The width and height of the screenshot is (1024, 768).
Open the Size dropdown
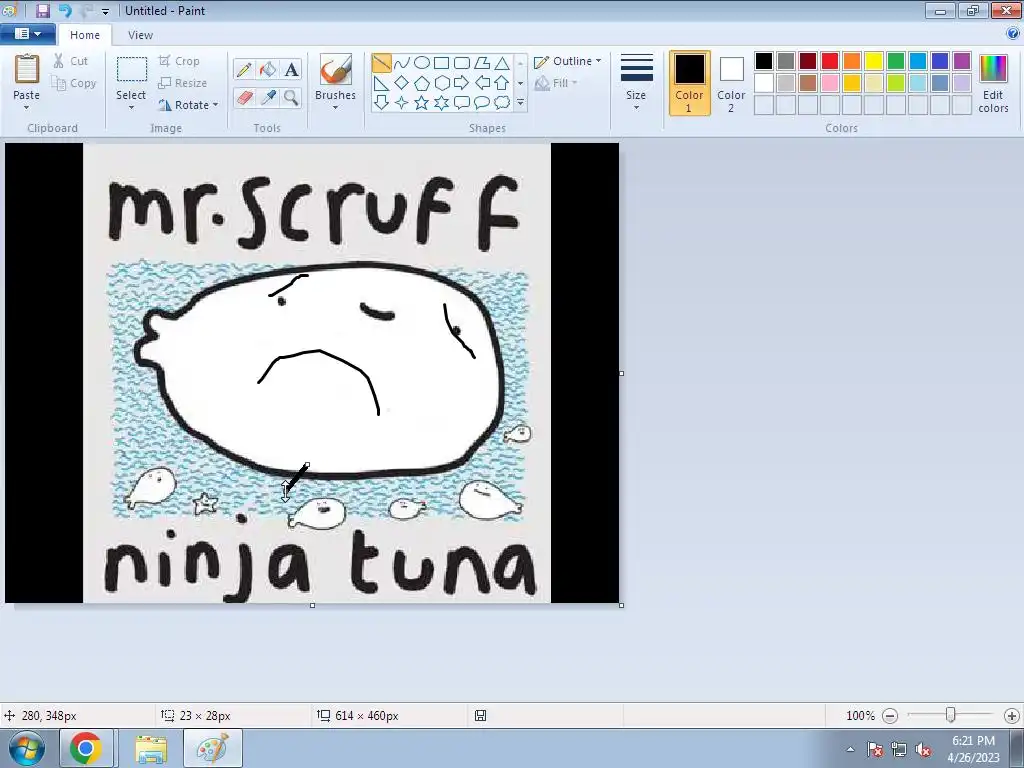pos(636,82)
